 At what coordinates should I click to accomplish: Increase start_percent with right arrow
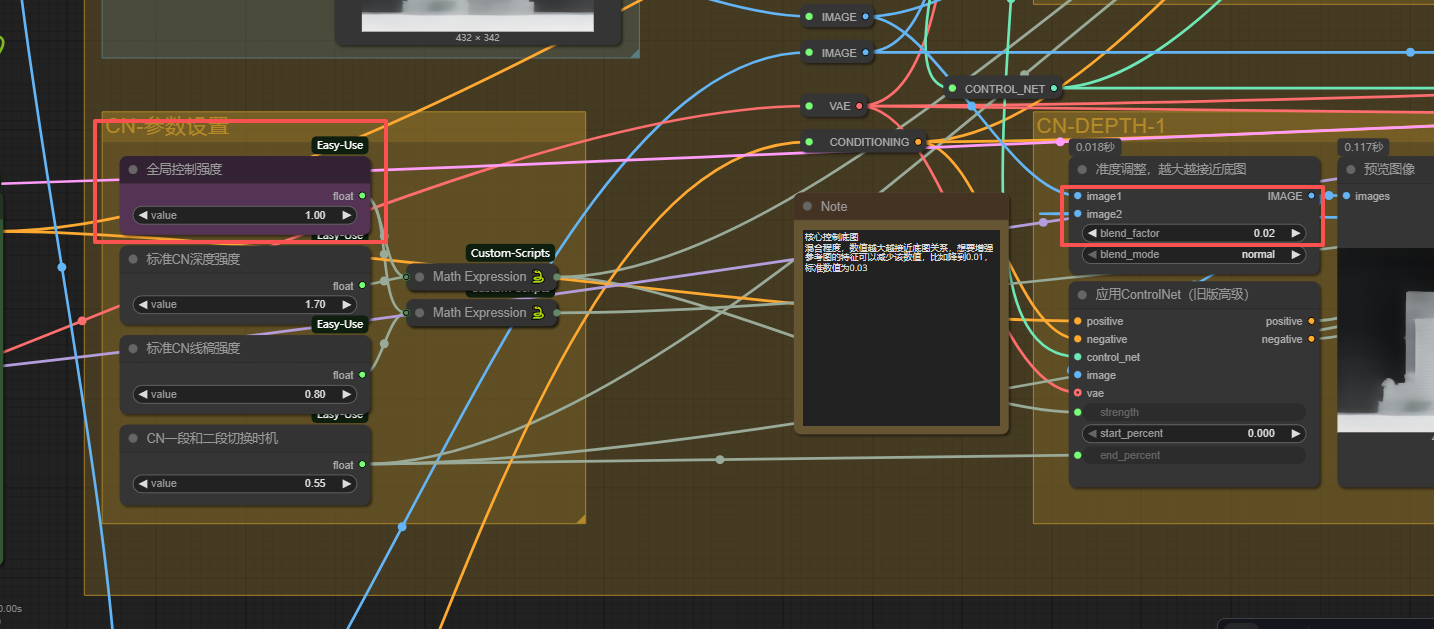click(1295, 434)
